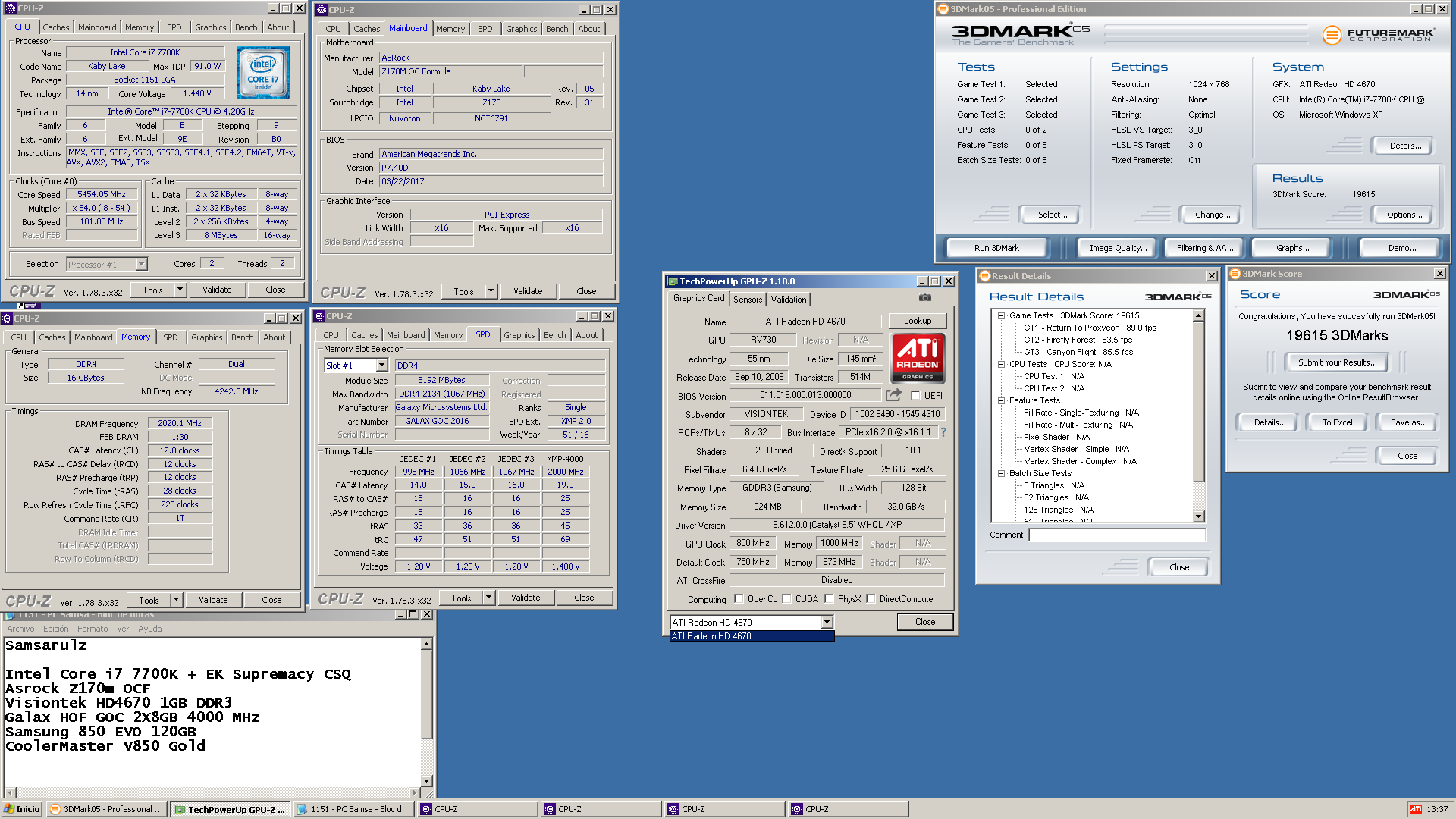1456x819 pixels.
Task: Click the Result Details scrollbar down arrow
Action: [x=1199, y=516]
